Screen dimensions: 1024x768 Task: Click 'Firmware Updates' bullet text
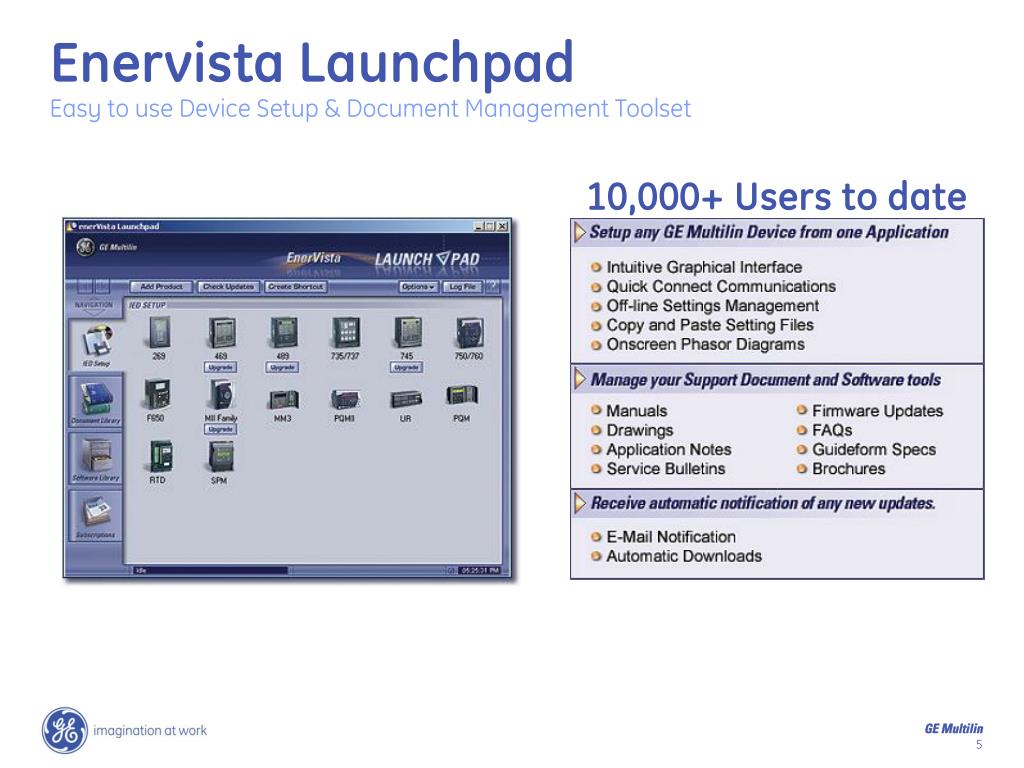pyautogui.click(x=878, y=411)
